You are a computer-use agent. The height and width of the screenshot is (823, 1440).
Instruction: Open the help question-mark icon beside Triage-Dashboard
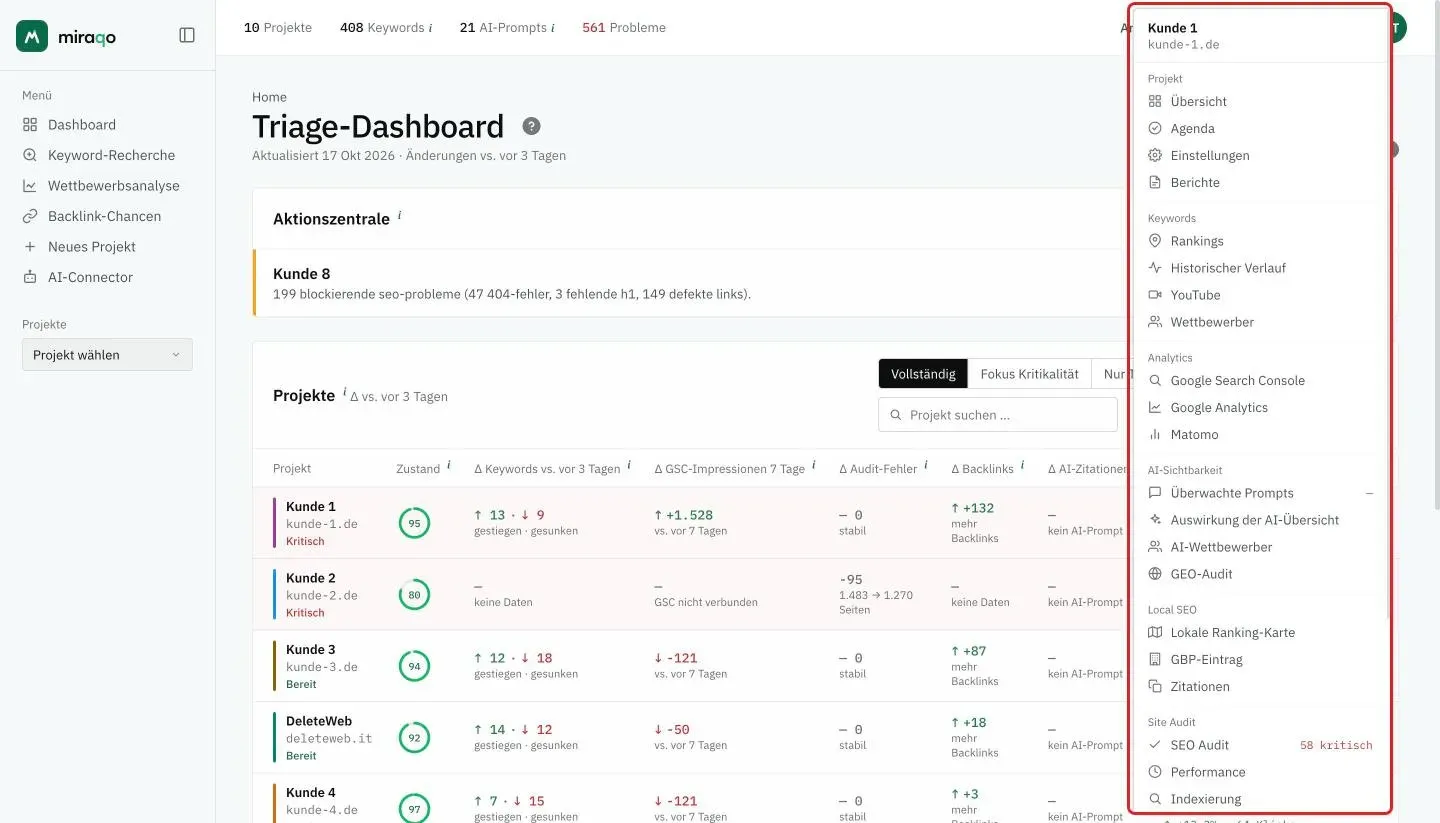(x=532, y=126)
